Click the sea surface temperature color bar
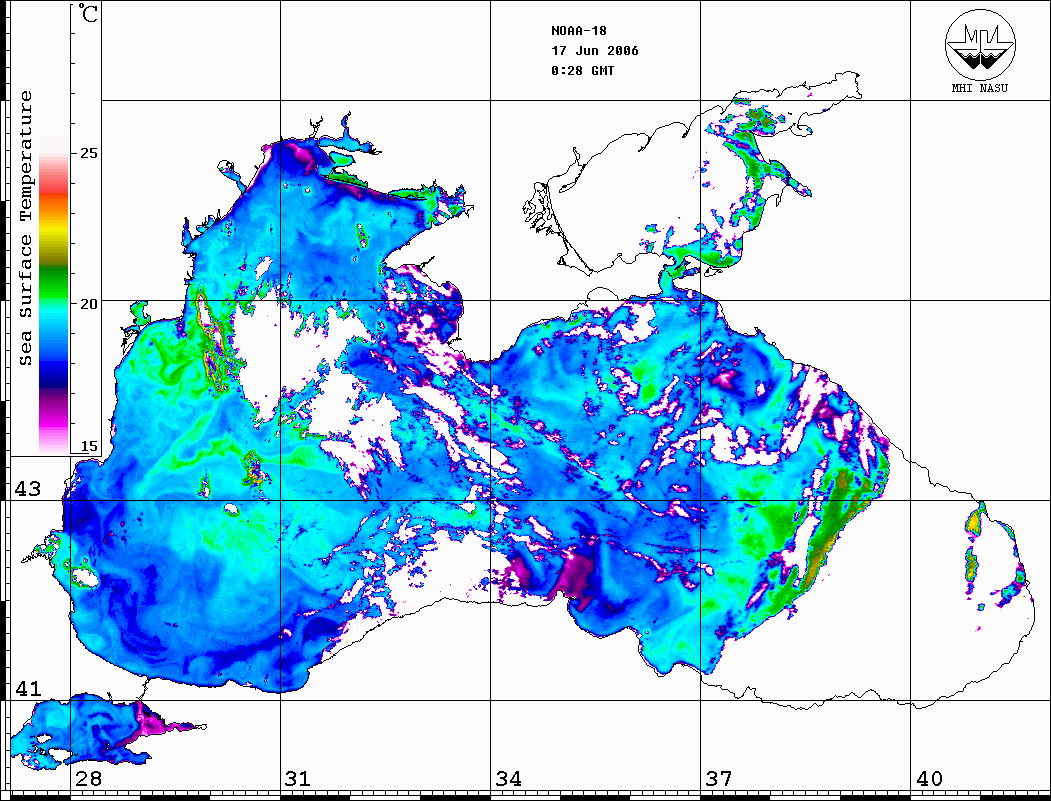 tap(54, 295)
